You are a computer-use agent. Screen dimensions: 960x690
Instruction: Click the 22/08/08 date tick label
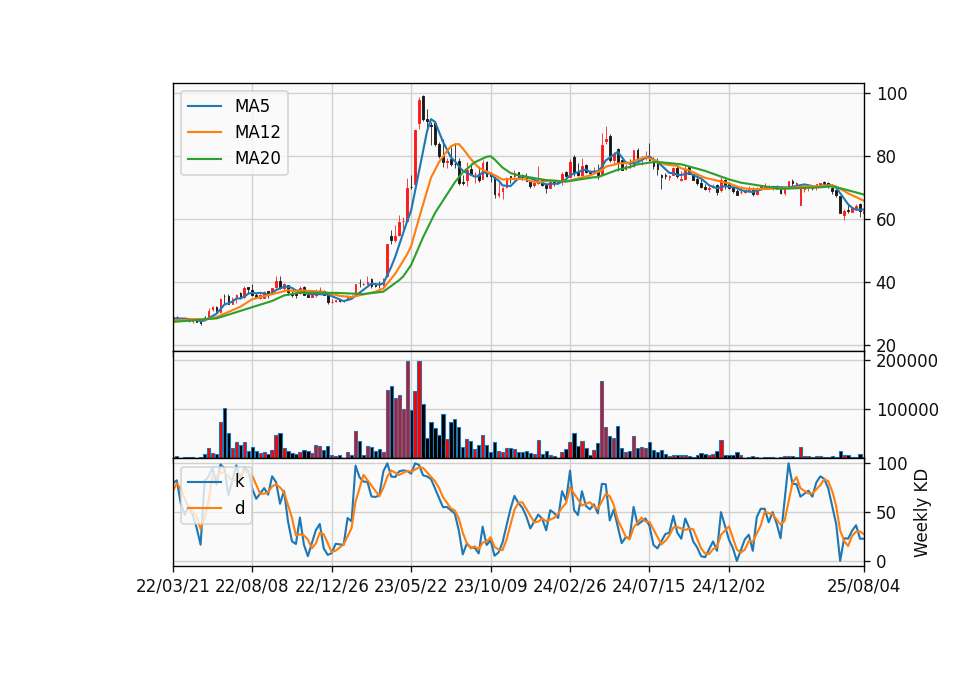(x=252, y=586)
